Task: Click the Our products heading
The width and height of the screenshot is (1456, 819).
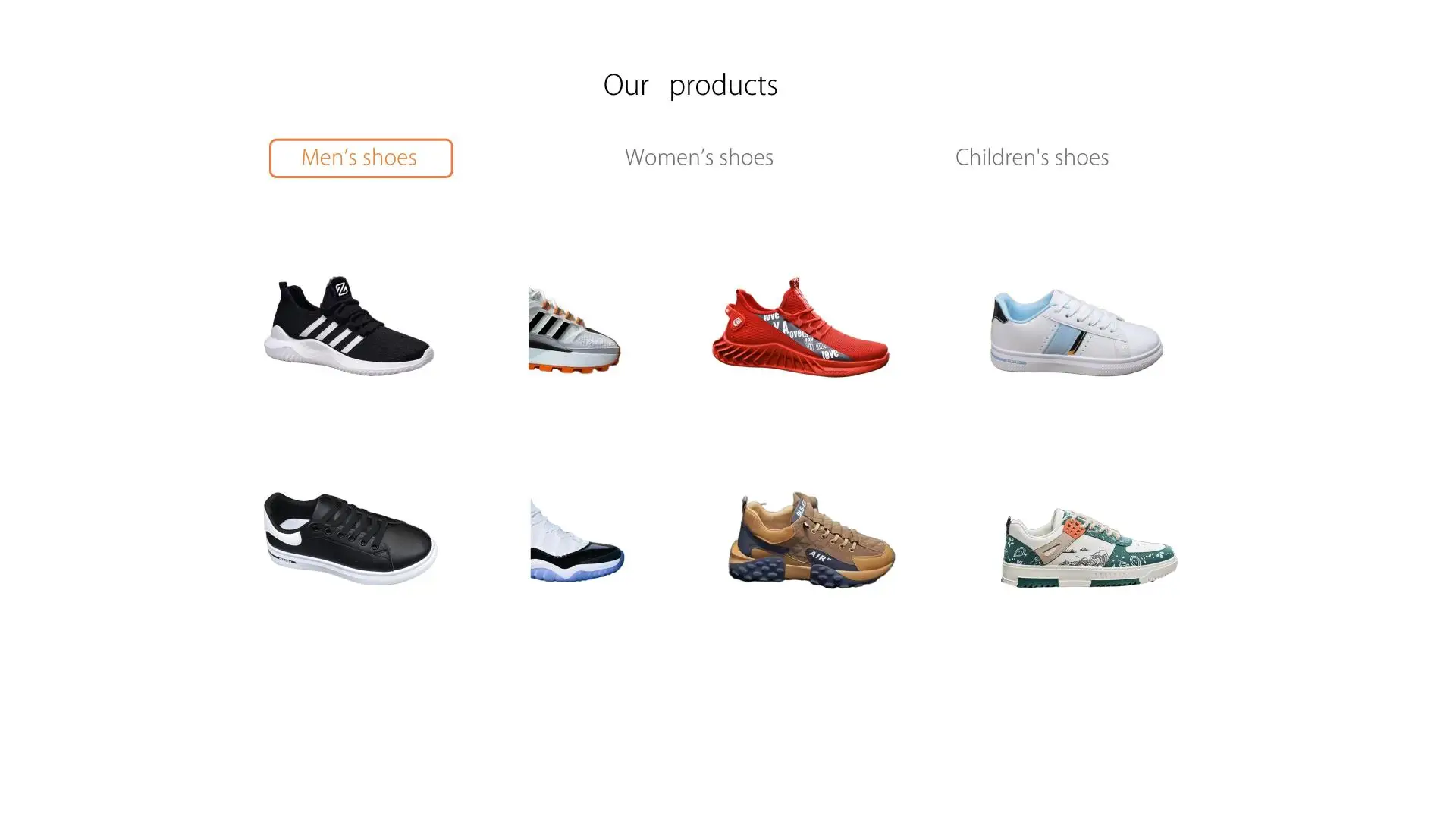Action: 690,85
